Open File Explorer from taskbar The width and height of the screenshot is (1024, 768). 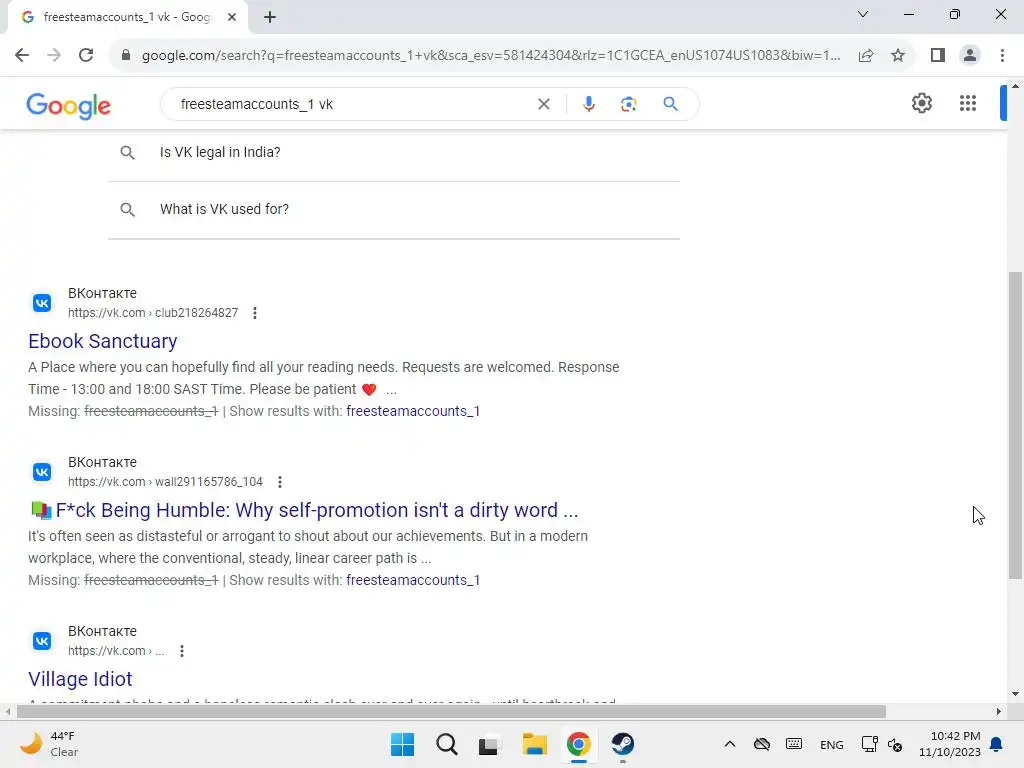[534, 744]
